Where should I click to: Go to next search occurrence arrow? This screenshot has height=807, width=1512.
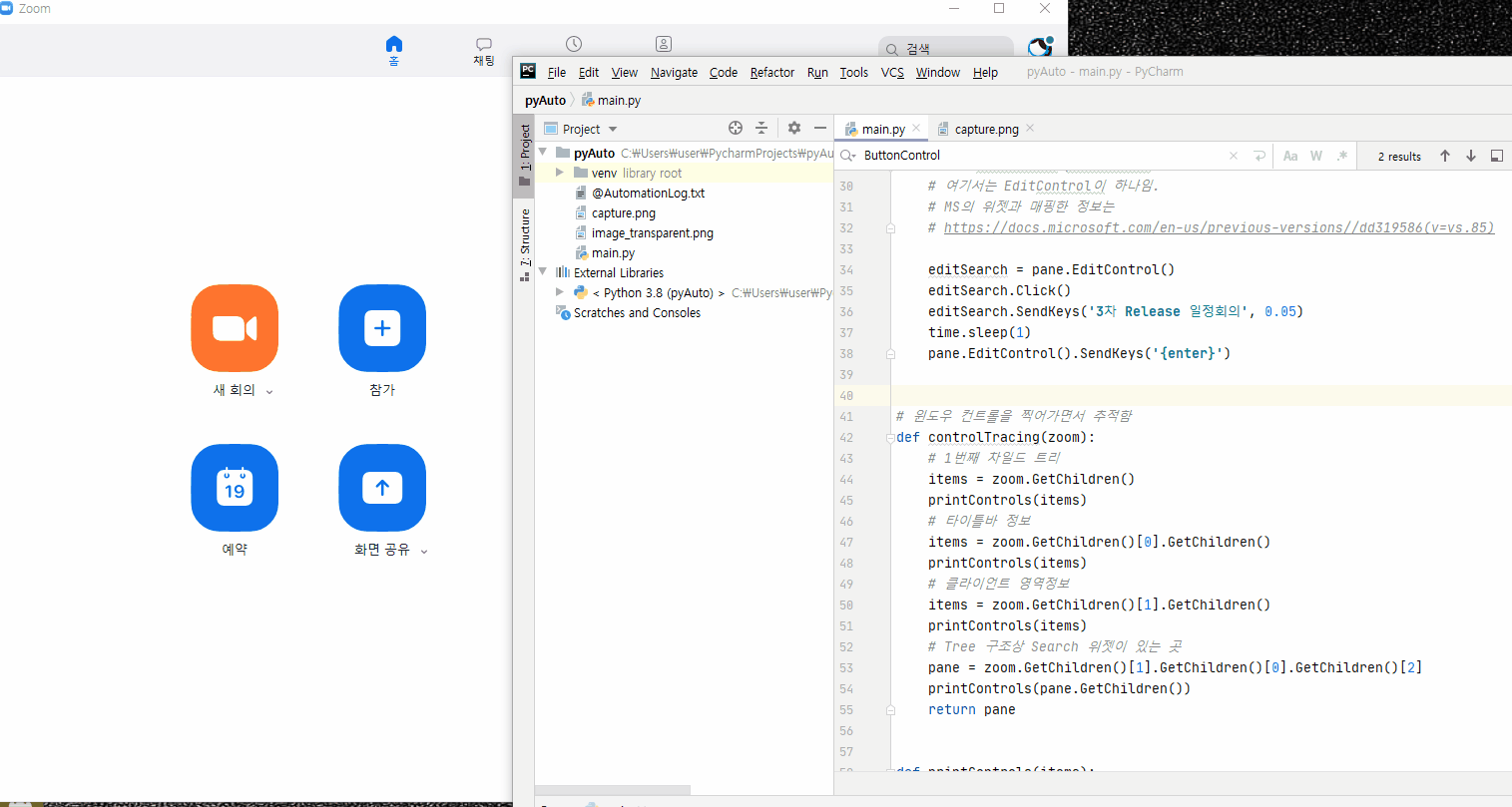pos(1471,156)
